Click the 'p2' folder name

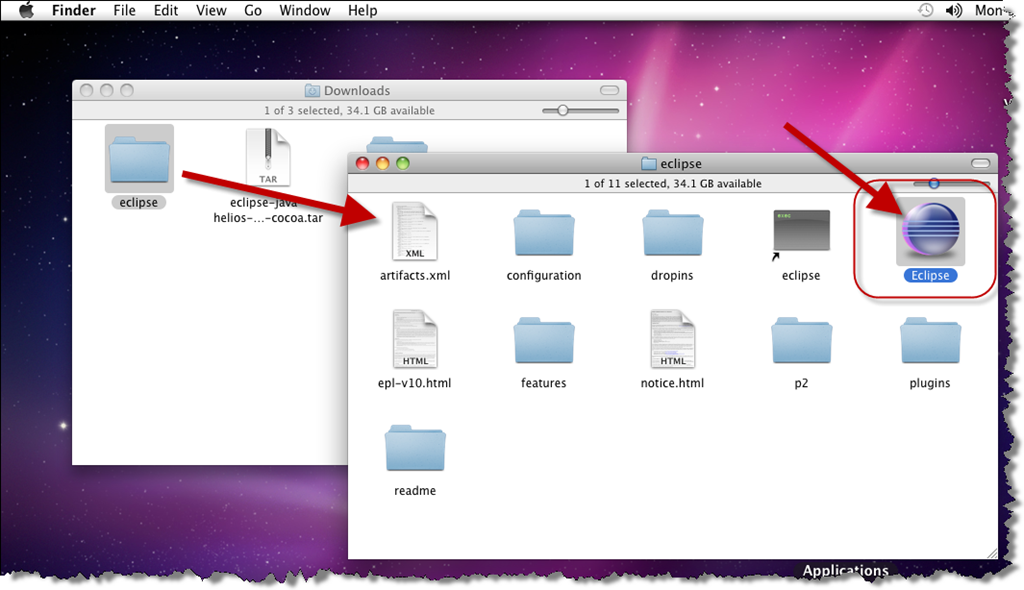pos(801,384)
